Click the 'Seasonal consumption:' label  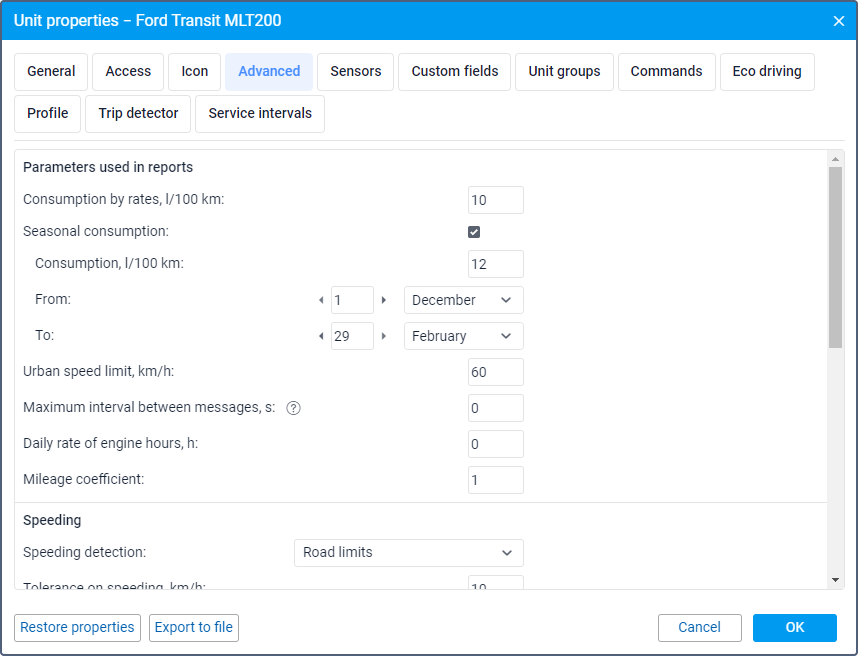click(x=96, y=231)
